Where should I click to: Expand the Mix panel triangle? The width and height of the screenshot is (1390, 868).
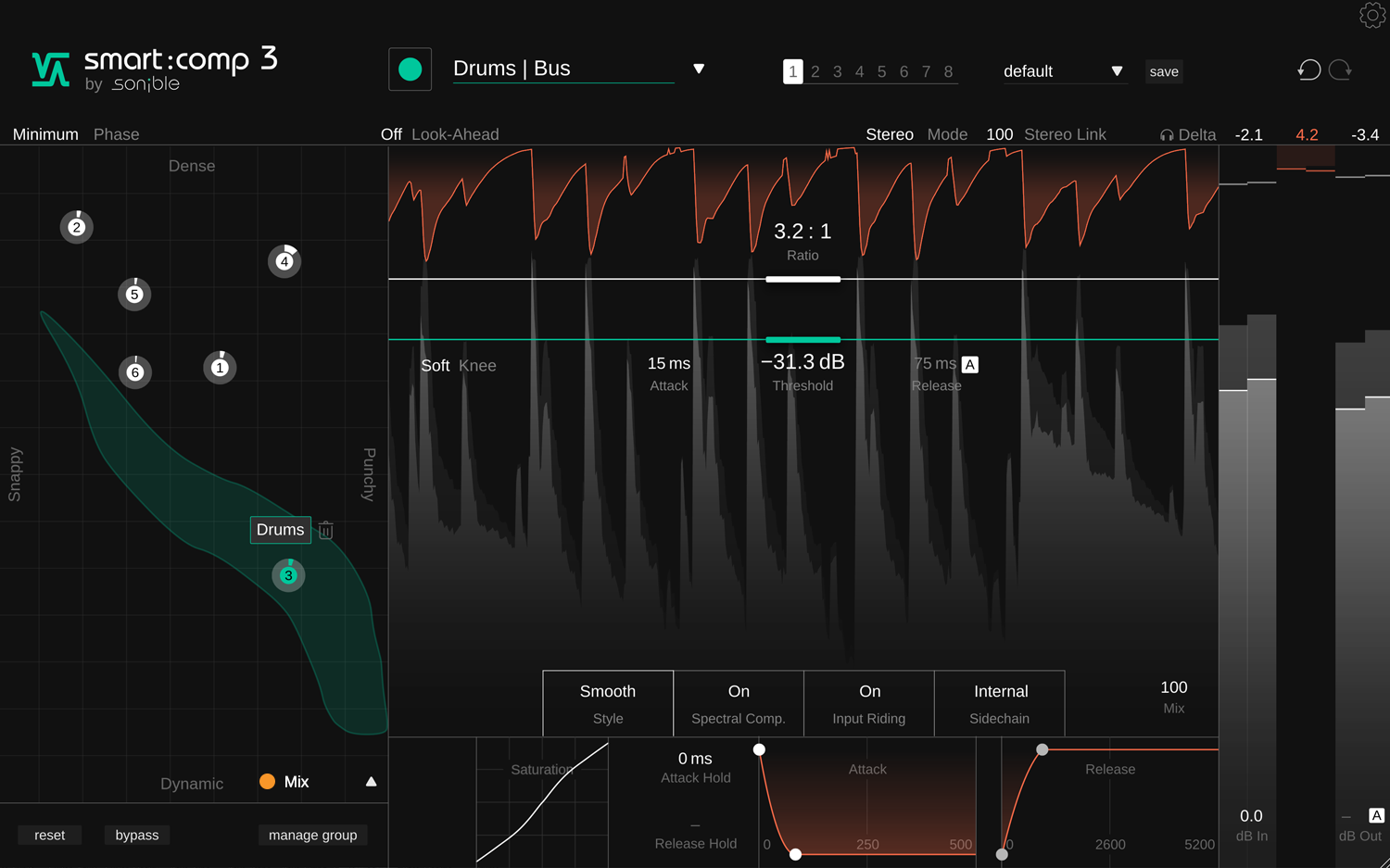[371, 782]
